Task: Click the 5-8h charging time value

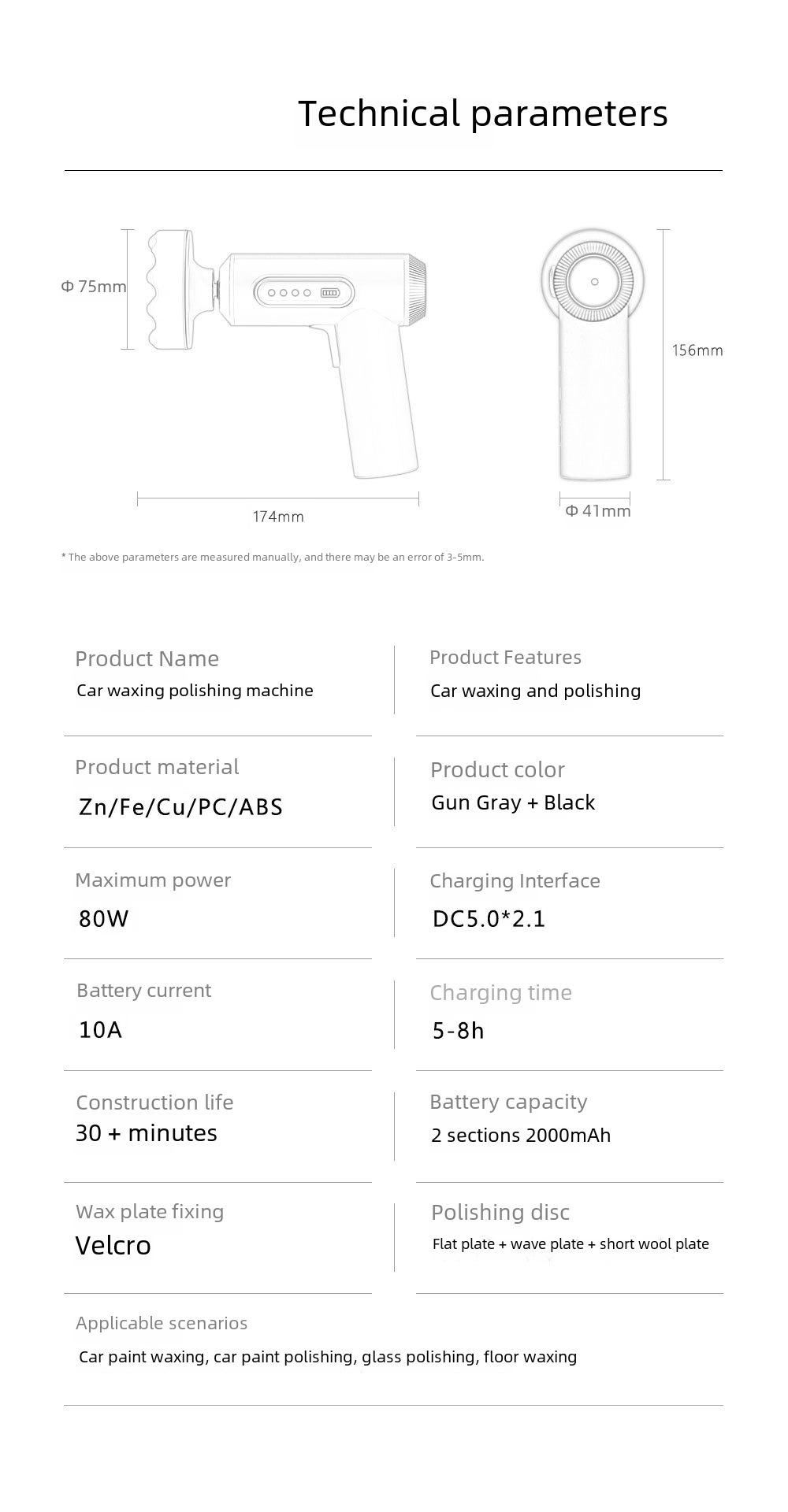Action: [x=458, y=1030]
